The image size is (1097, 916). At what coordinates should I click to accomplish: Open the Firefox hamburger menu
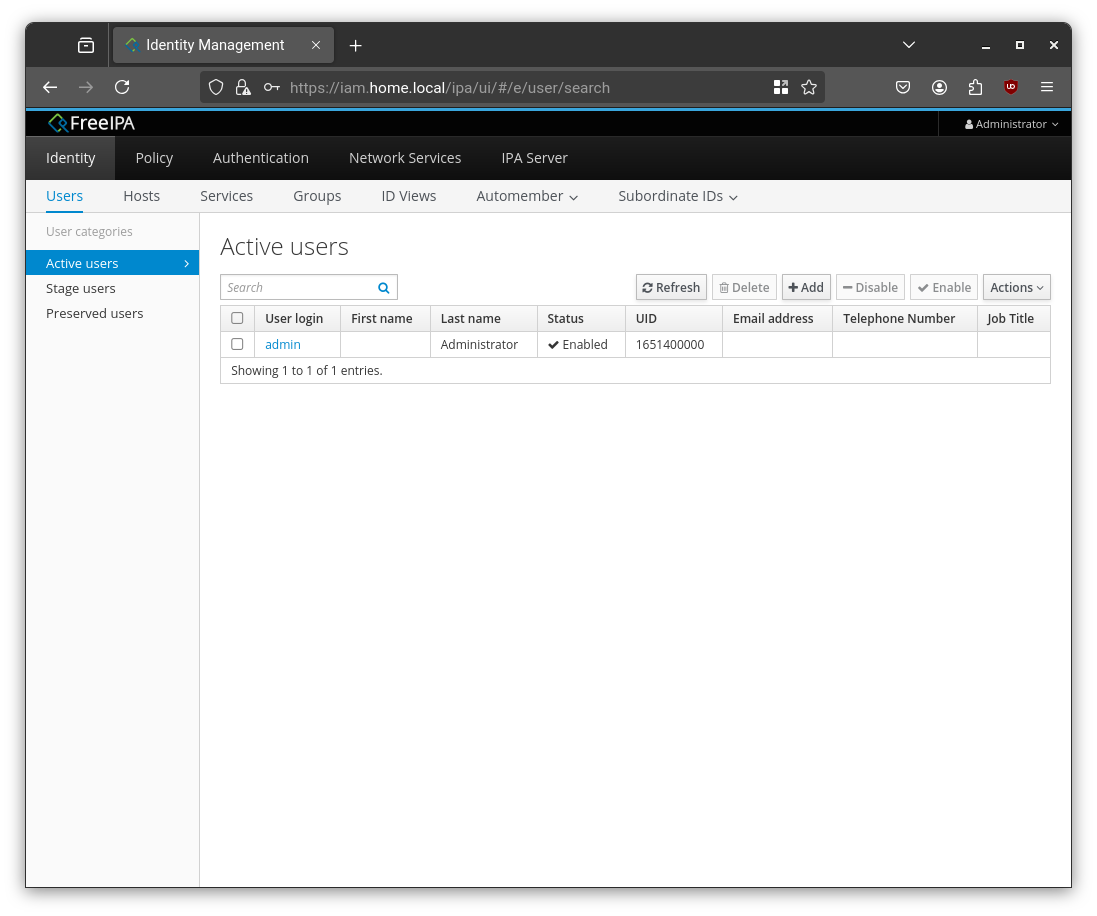tap(1047, 87)
